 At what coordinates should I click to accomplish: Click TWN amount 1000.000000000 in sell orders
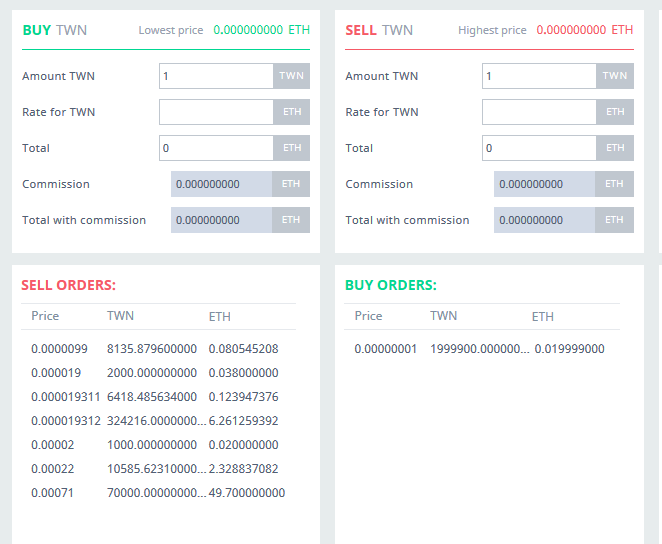pos(152,445)
